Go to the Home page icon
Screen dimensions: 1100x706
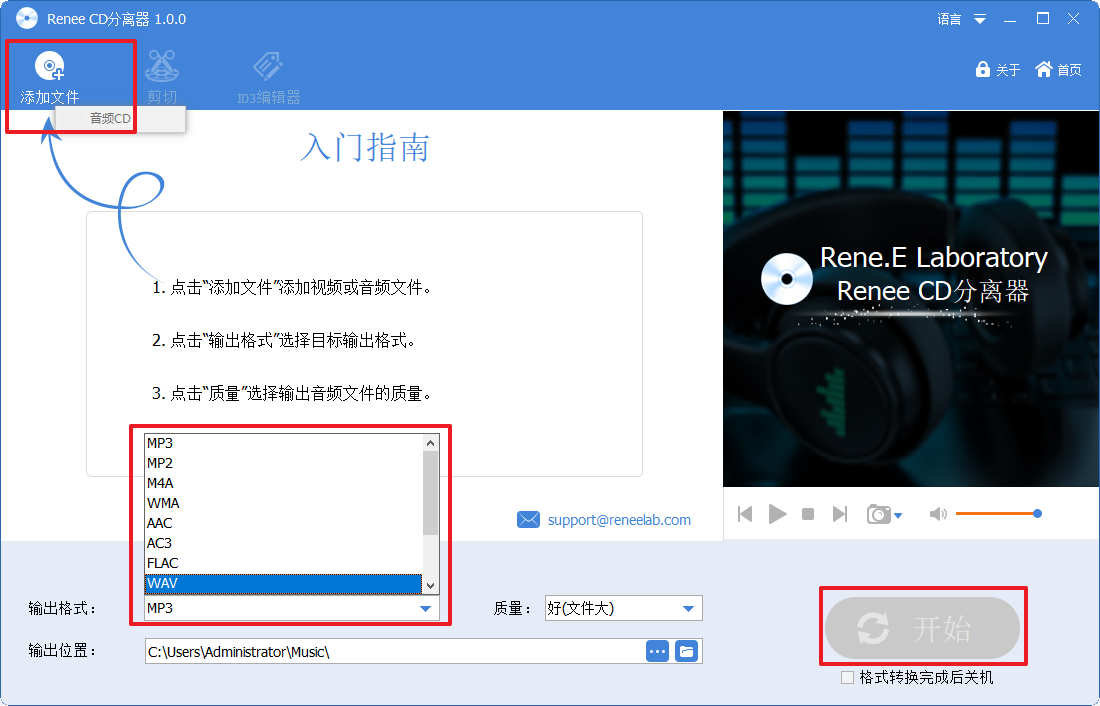tap(1044, 69)
